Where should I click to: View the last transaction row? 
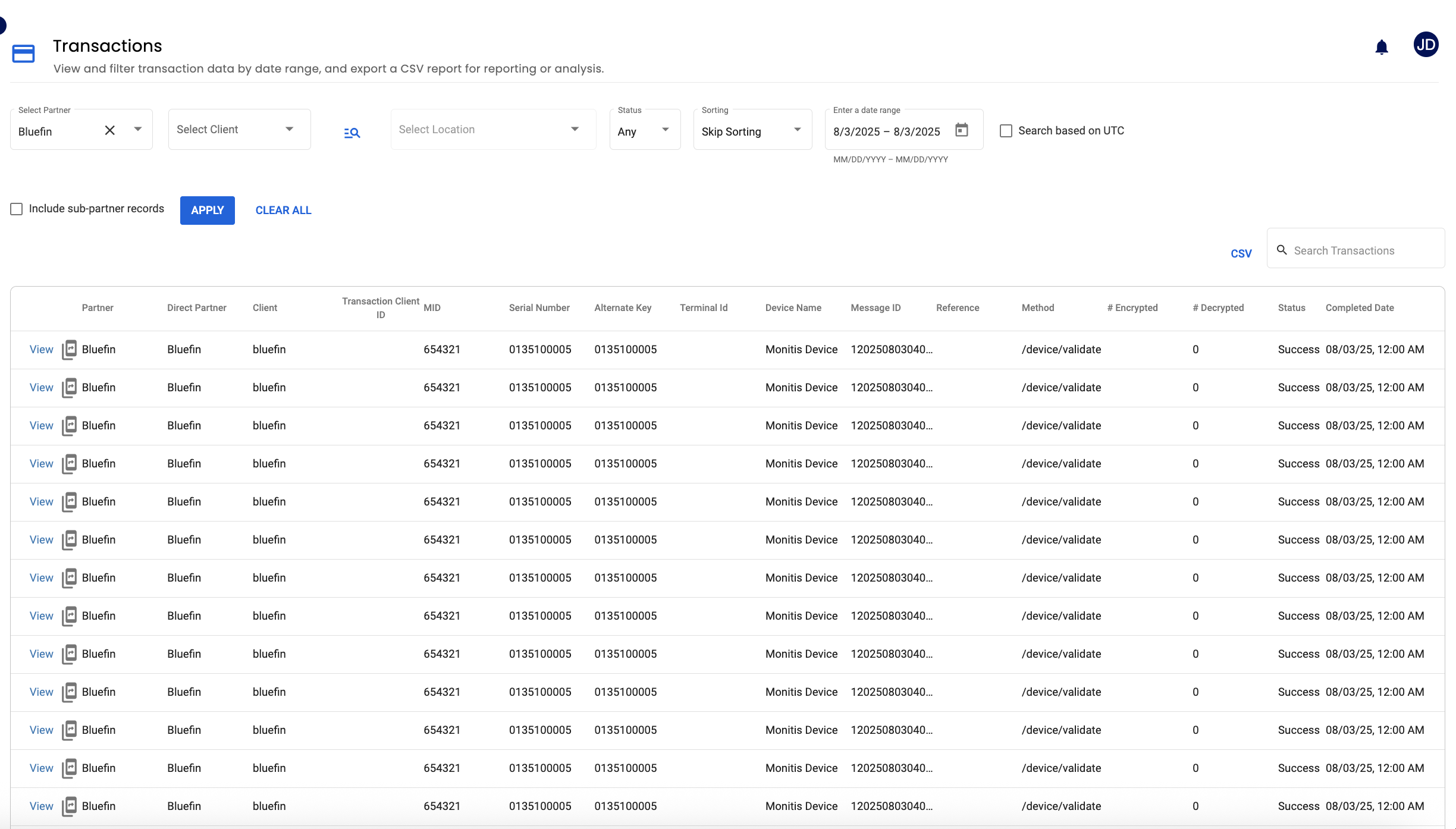pos(41,806)
